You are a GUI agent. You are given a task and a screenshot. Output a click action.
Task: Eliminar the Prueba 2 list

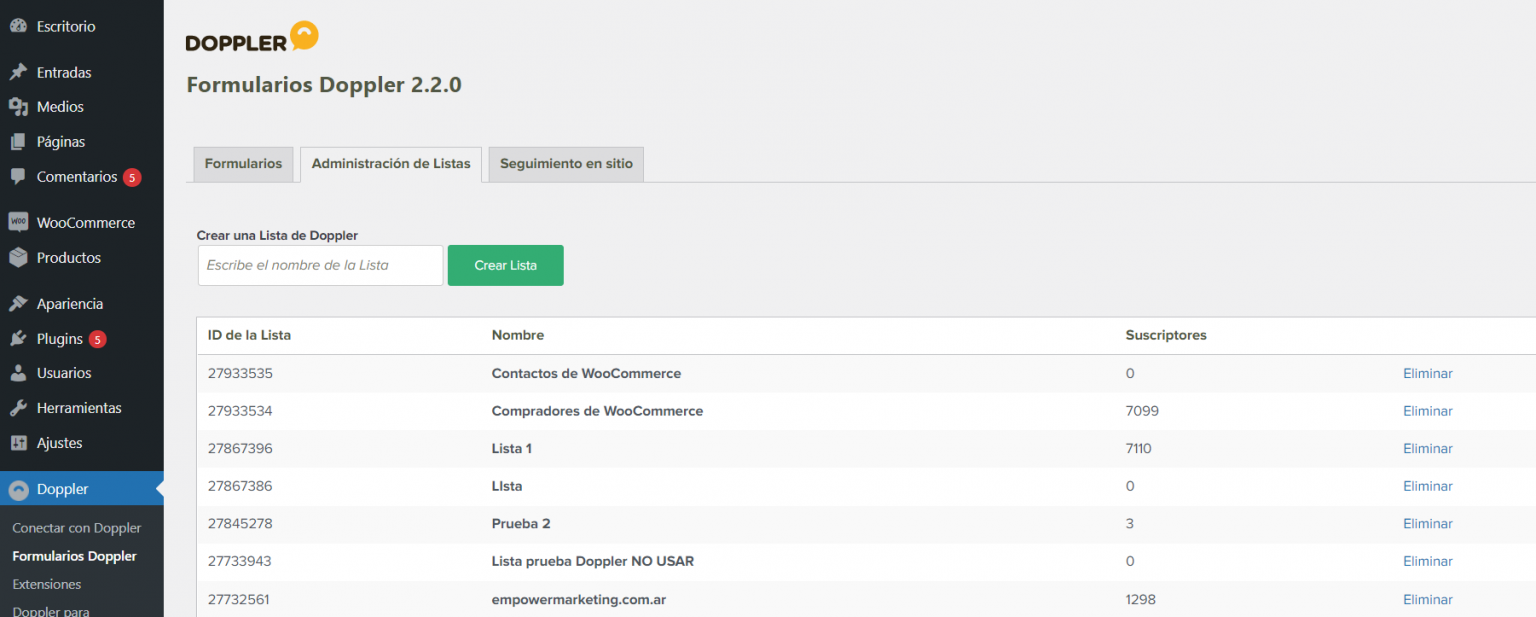tap(1427, 523)
